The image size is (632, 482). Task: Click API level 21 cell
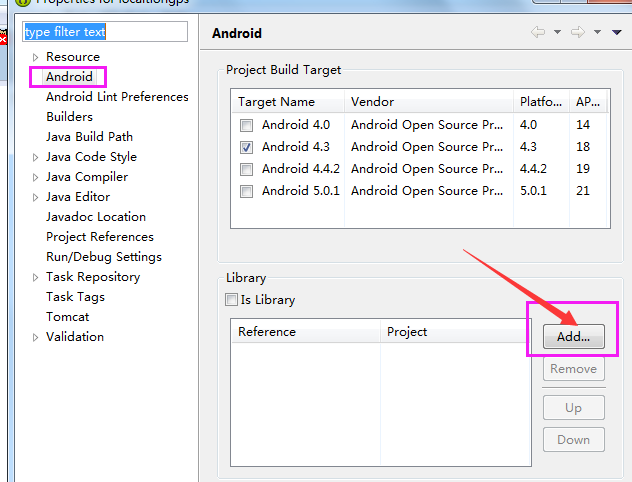tap(583, 190)
